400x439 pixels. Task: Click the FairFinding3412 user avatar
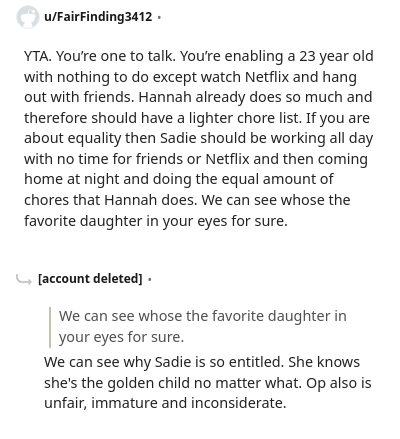27,17
